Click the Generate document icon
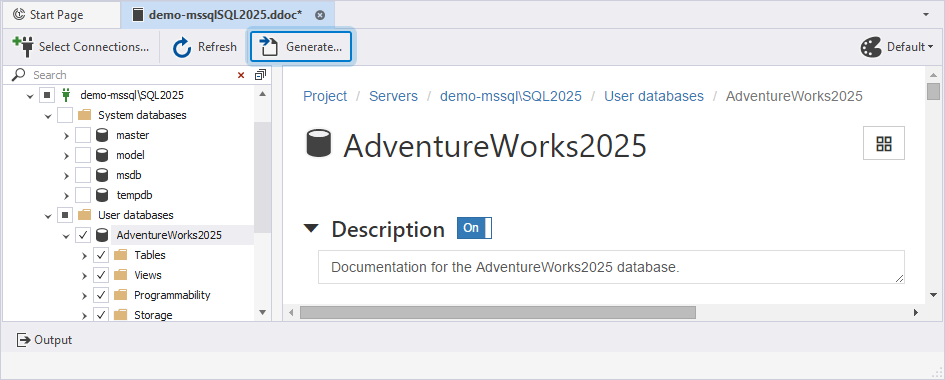Screen dimensions: 945x380 268,46
